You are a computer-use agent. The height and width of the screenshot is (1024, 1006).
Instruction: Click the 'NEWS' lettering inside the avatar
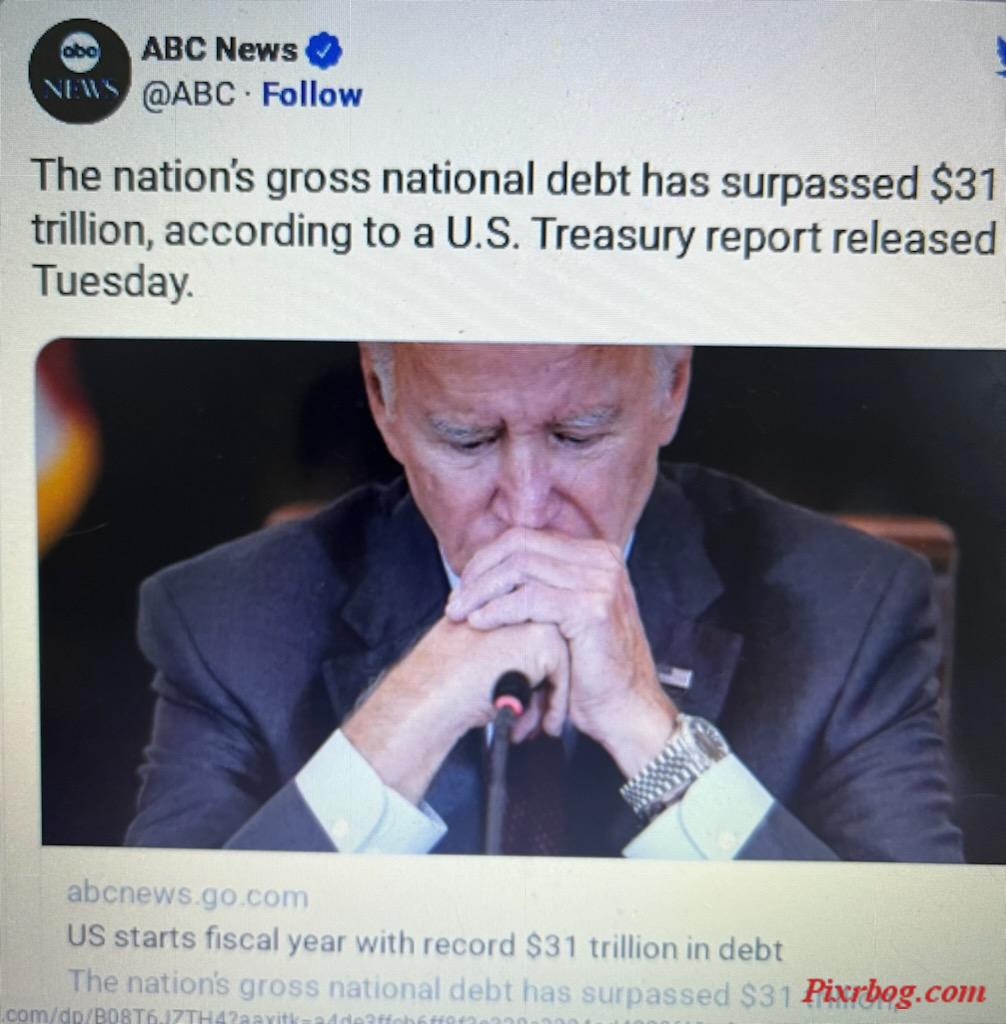[80, 88]
